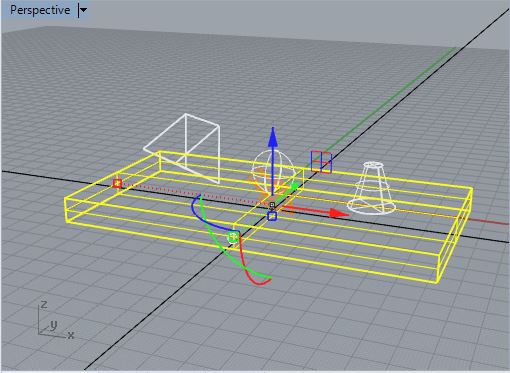Open the Perspective viewport dropdown arrow
The height and width of the screenshot is (373, 510).
(83, 10)
